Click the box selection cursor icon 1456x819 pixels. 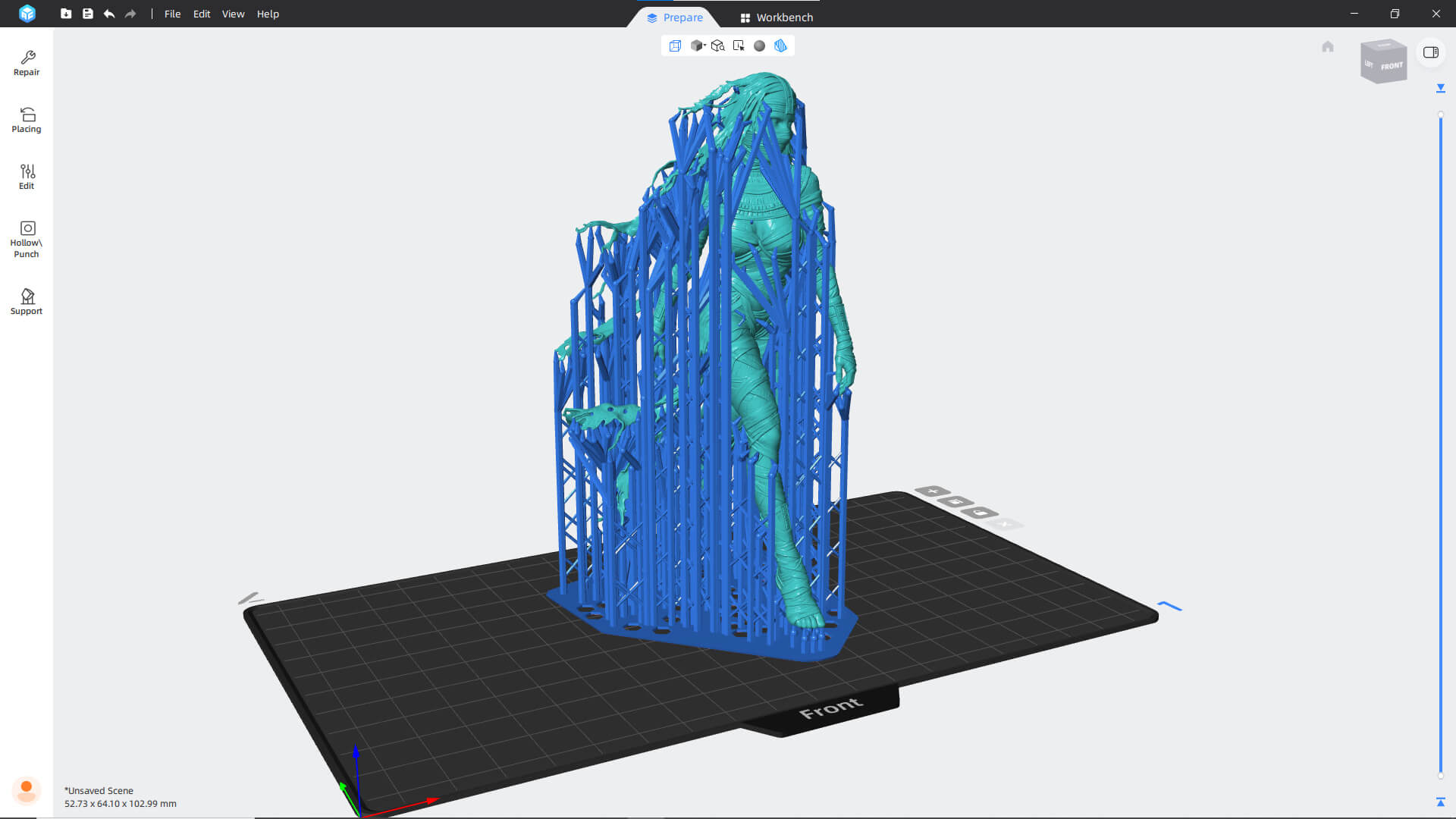click(739, 46)
